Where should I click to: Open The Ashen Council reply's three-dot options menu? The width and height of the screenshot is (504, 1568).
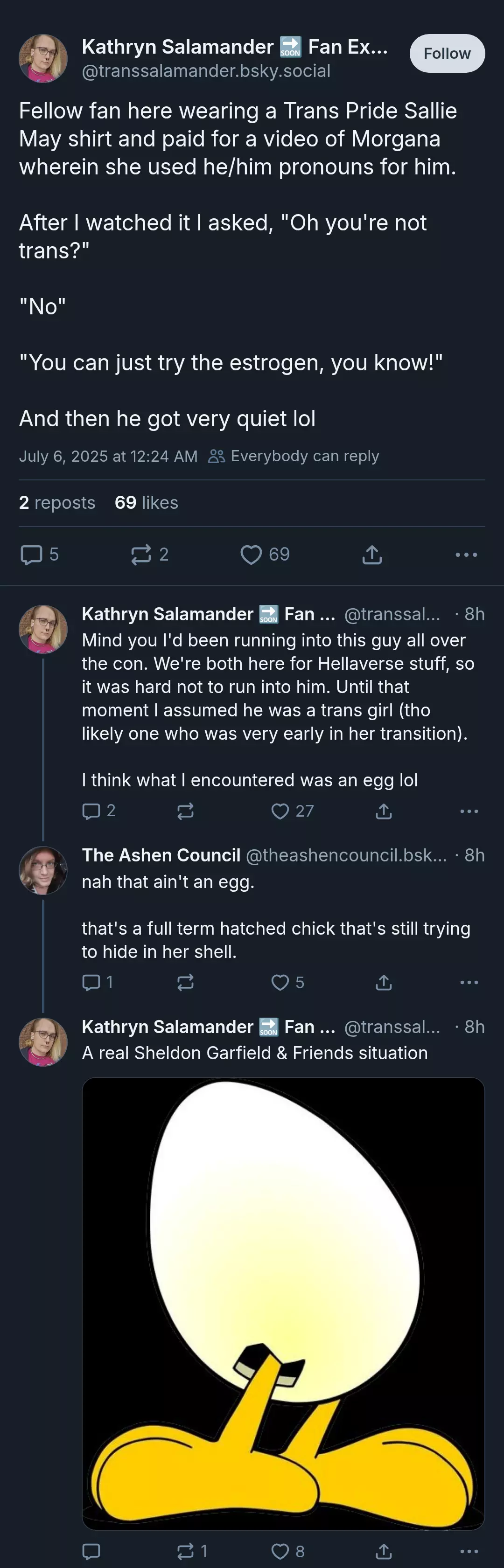469,982
